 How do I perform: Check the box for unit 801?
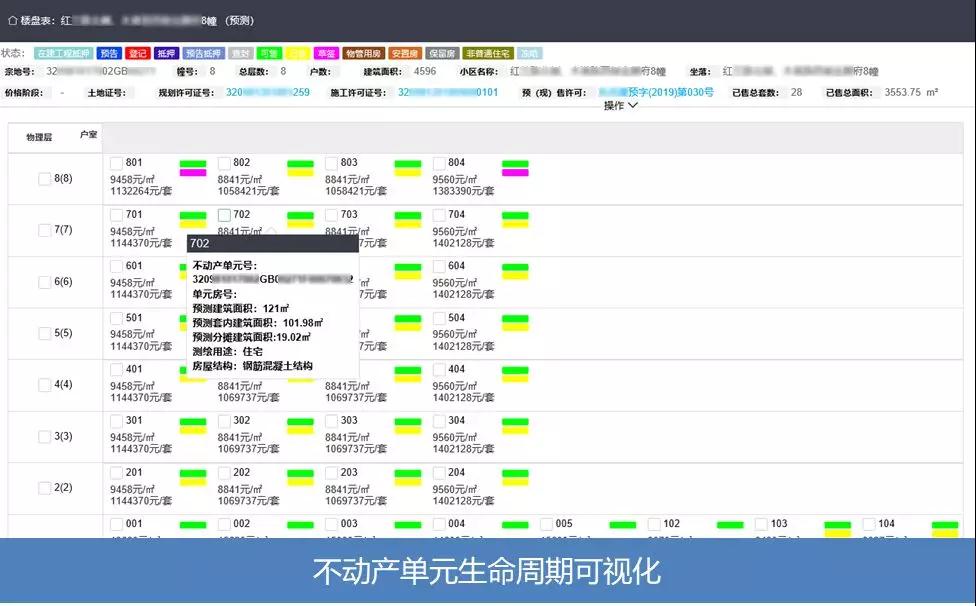(x=116, y=163)
